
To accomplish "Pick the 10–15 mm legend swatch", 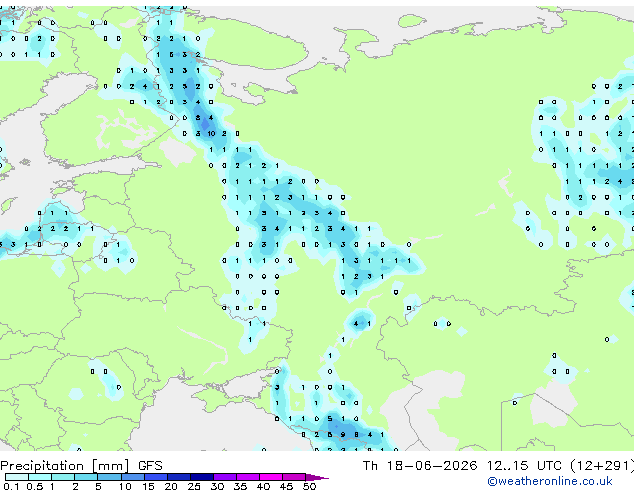I will pyautogui.click(x=132, y=477).
